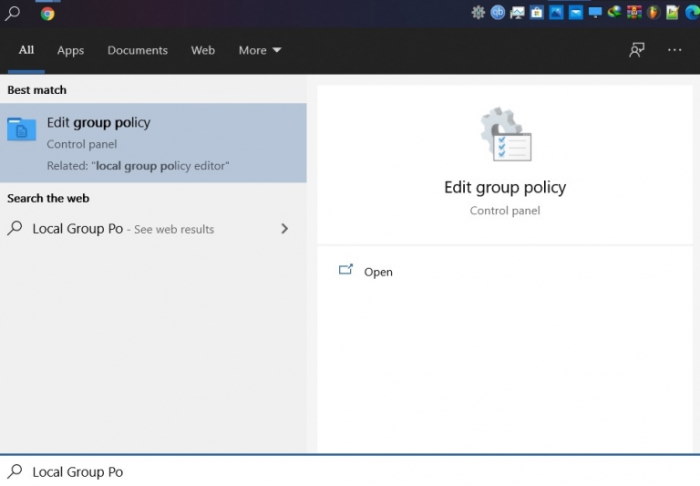The image size is (700, 486).
Task: Open Microsoft Edge from the taskbar
Action: pyautogui.click(x=692, y=12)
